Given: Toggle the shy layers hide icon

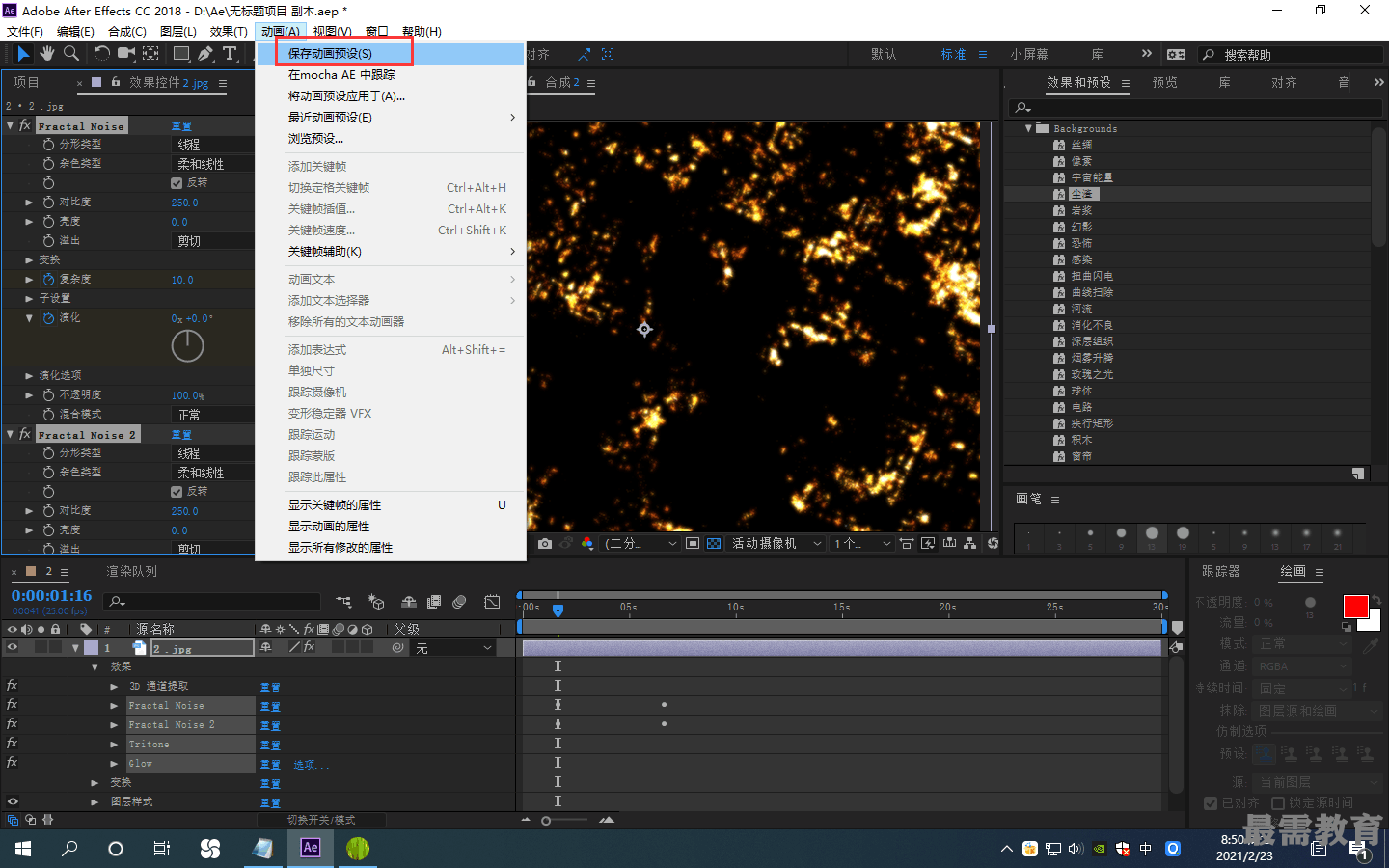Looking at the screenshot, I should 409,602.
